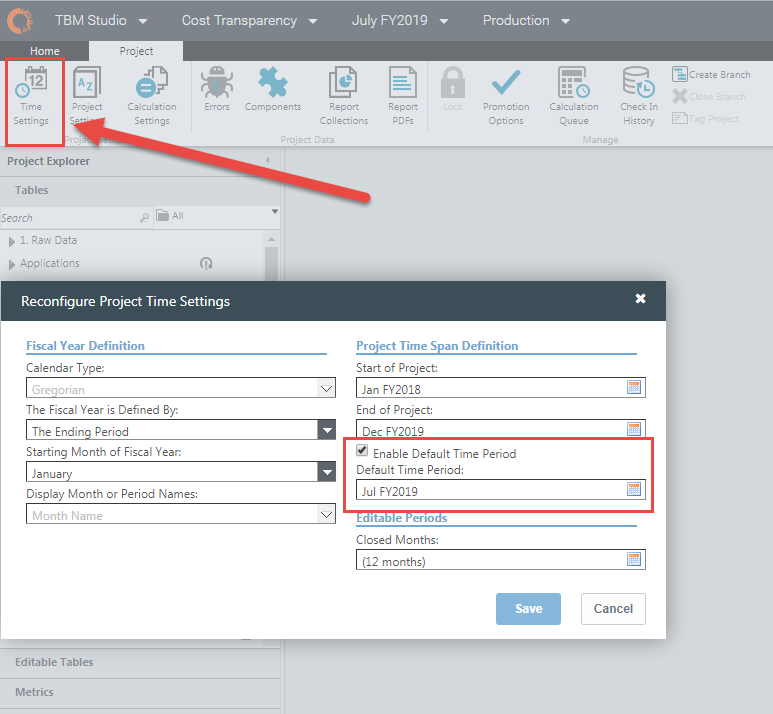Image resolution: width=773 pixels, height=714 pixels.
Task: Click the Save button
Action: click(528, 609)
